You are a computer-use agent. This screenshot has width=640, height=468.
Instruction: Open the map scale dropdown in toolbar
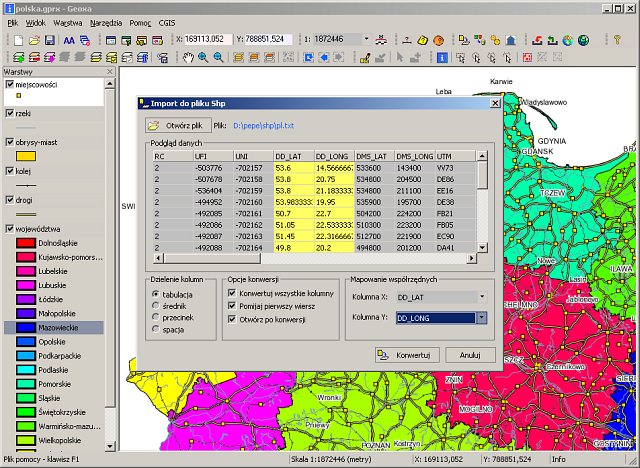click(367, 39)
